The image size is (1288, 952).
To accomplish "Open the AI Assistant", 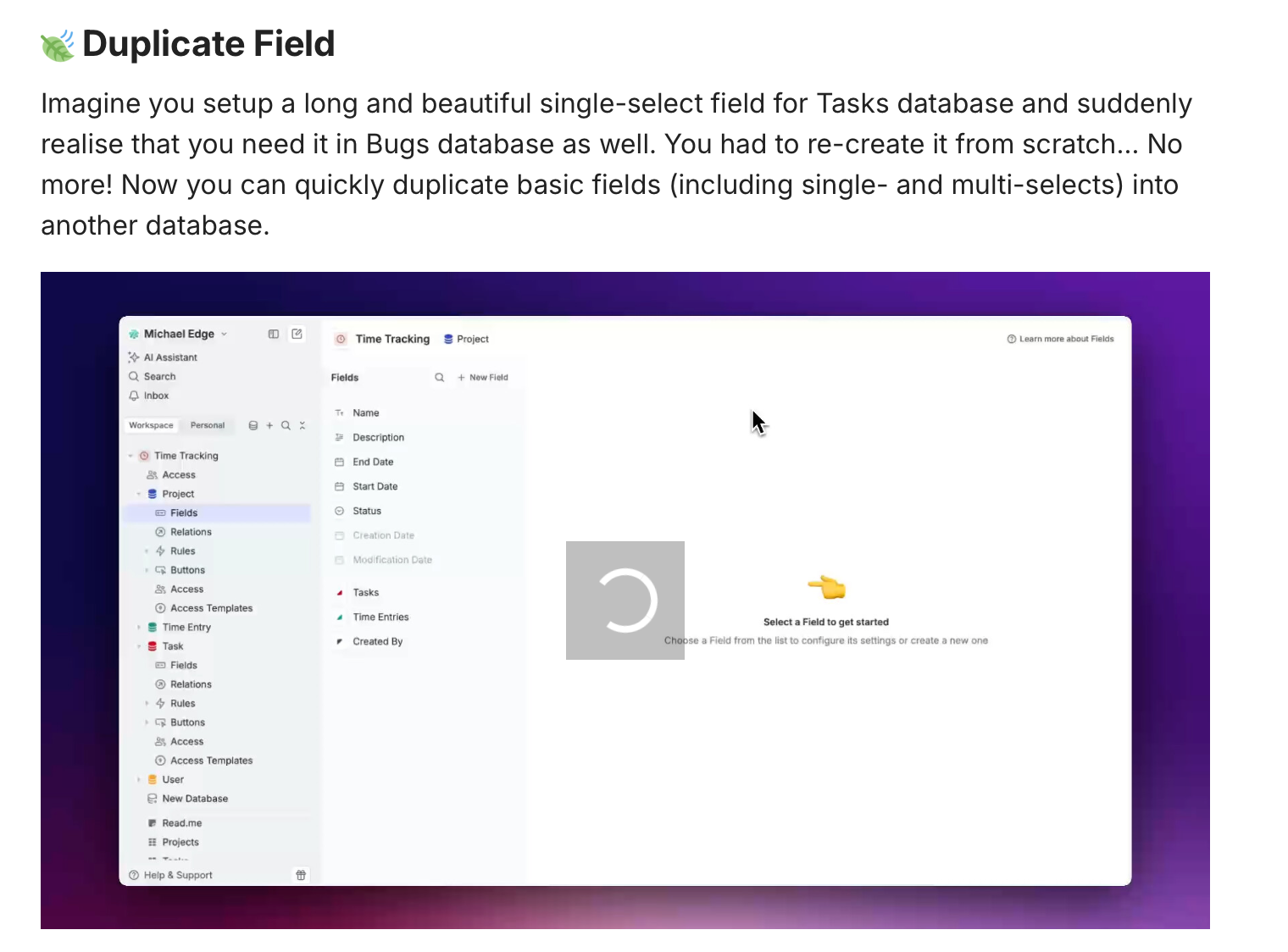I will (169, 357).
